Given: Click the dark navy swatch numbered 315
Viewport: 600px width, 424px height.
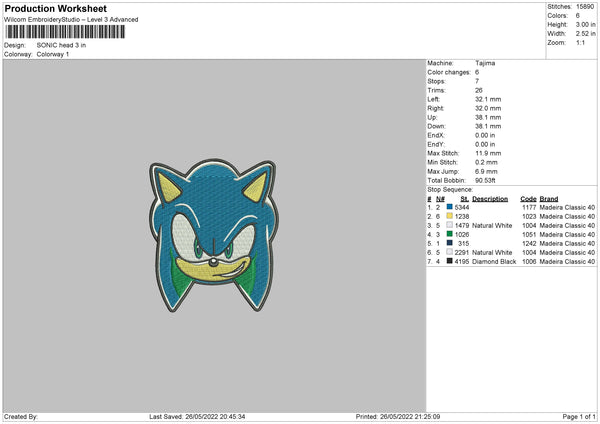Looking at the screenshot, I should 451,243.
